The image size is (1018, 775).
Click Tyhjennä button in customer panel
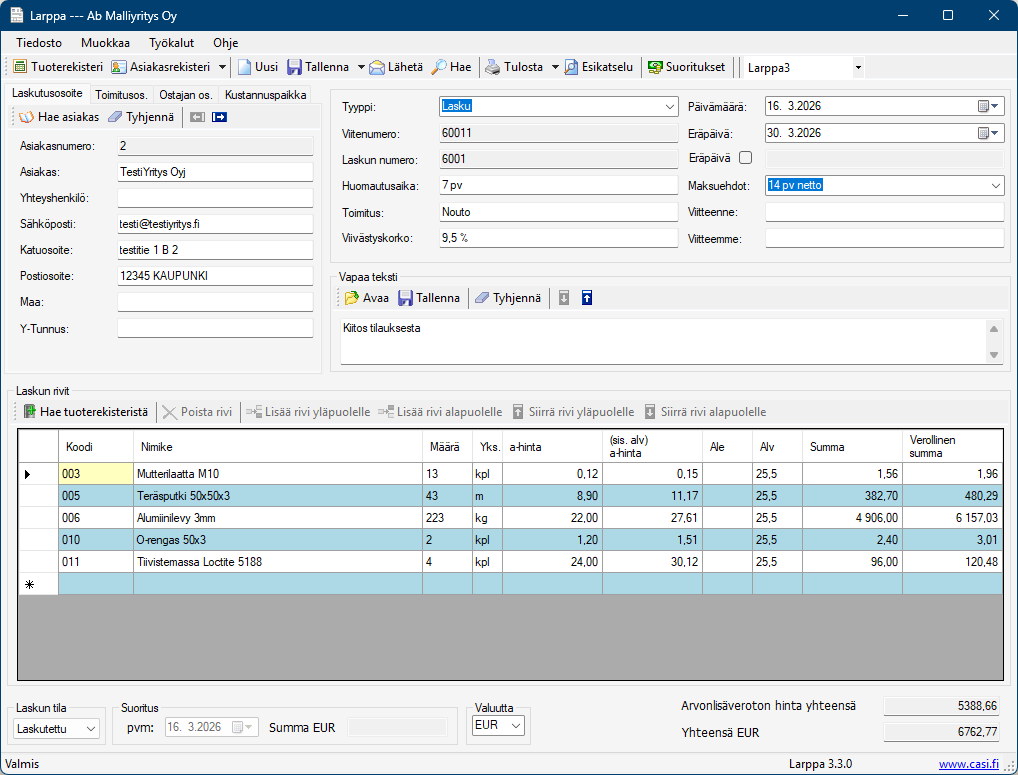click(141, 117)
